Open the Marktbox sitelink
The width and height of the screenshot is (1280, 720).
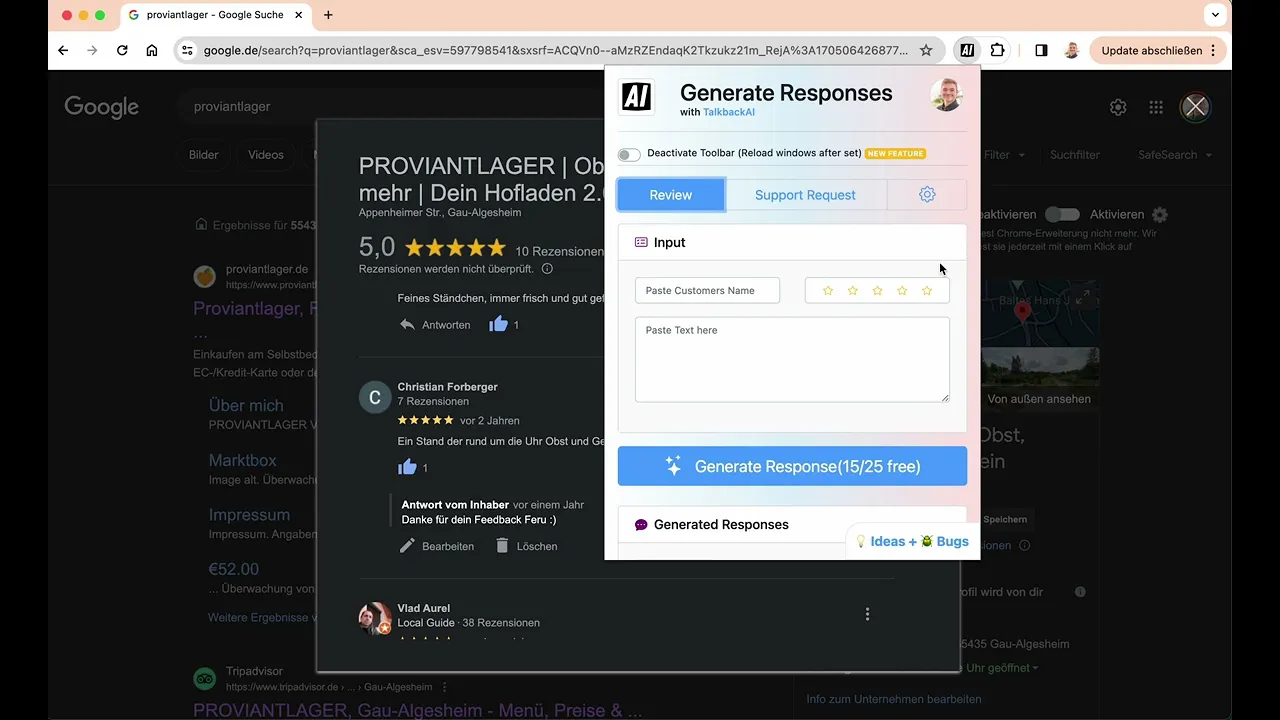242,460
